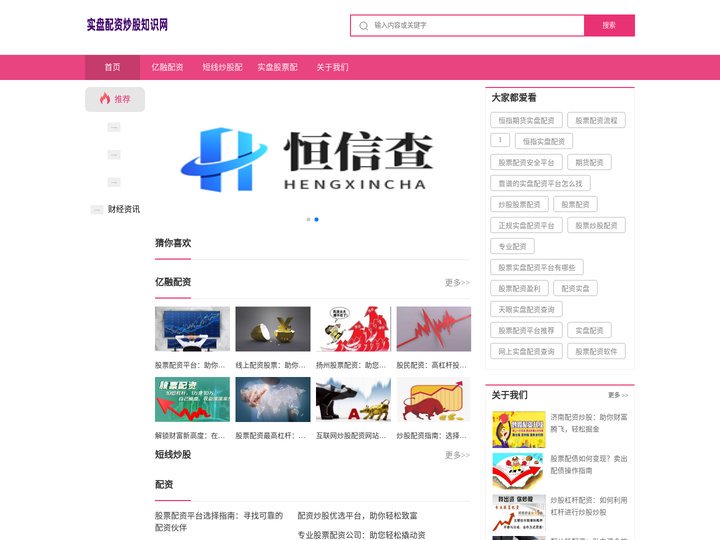This screenshot has height=540, width=720.
Task: Open the 炒股杠杆配资：如何利用 article link
Action: pos(589,506)
